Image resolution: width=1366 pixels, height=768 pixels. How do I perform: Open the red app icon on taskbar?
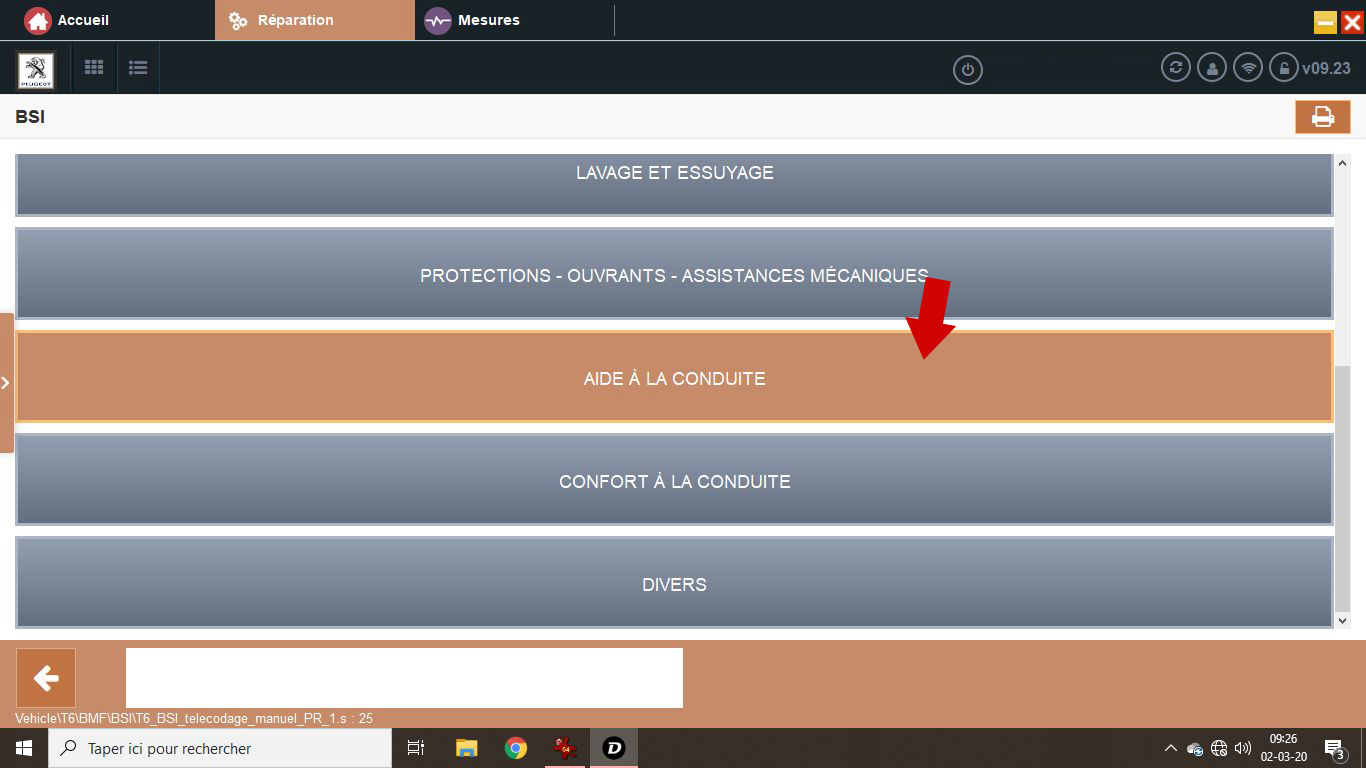tap(565, 748)
